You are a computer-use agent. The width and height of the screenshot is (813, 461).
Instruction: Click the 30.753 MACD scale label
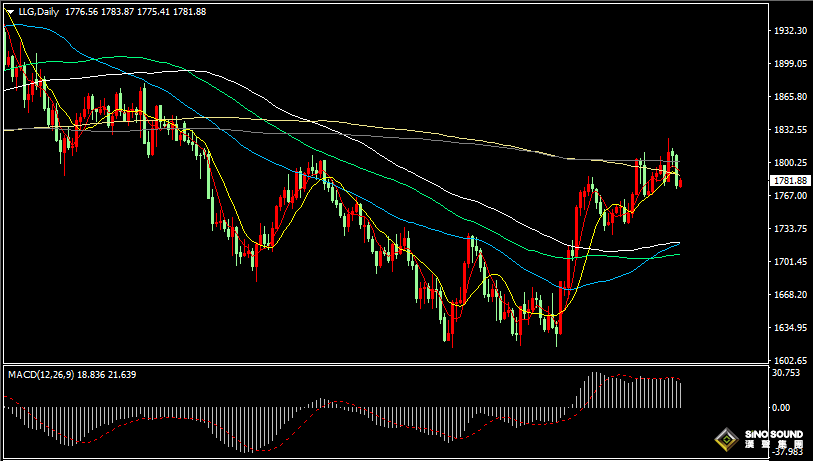coord(786,373)
